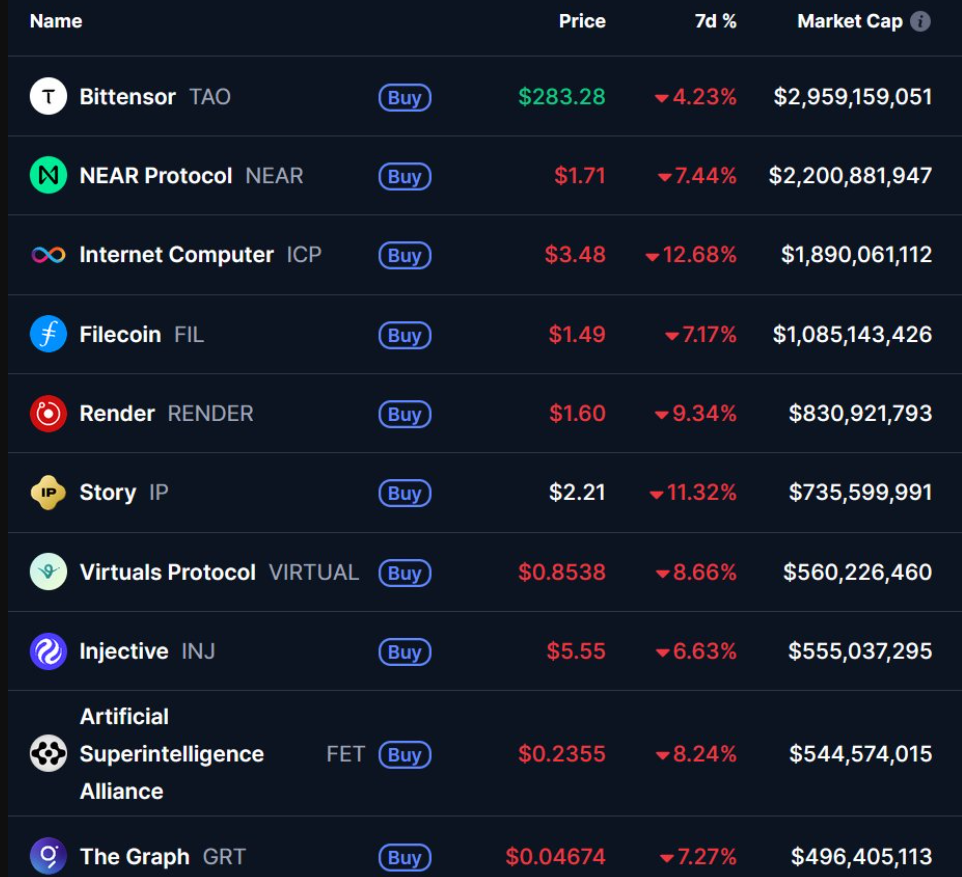Screen dimensions: 962x877
Task: Click the Bittensor TAO coin logo
Action: point(48,97)
